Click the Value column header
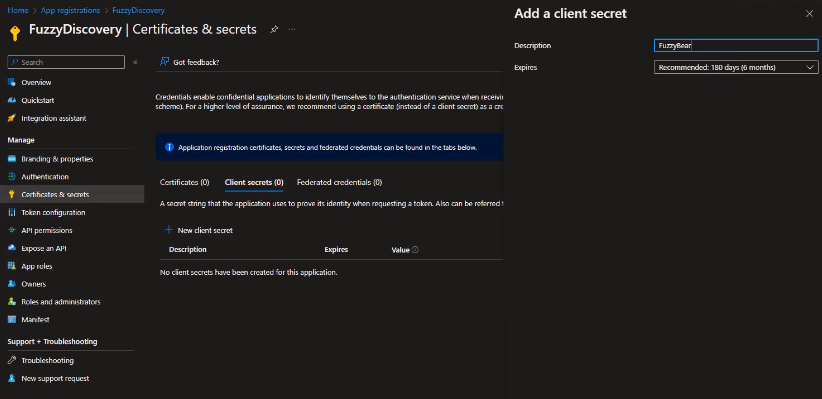Viewport: 822px width, 399px height. pyautogui.click(x=400, y=250)
